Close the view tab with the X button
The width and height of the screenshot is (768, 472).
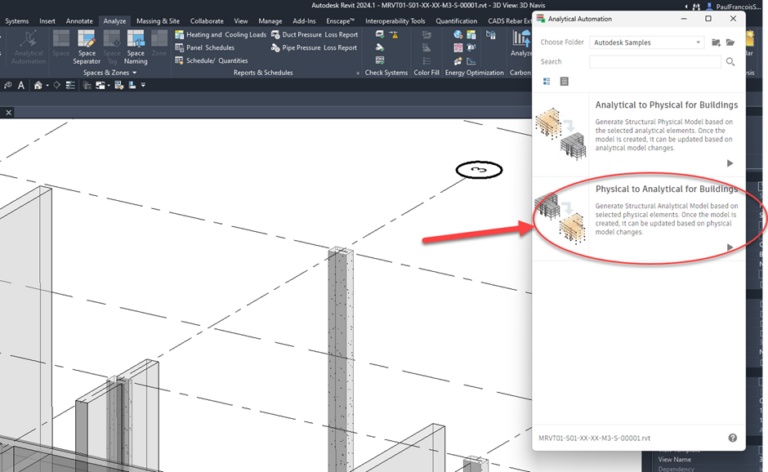pos(8,113)
